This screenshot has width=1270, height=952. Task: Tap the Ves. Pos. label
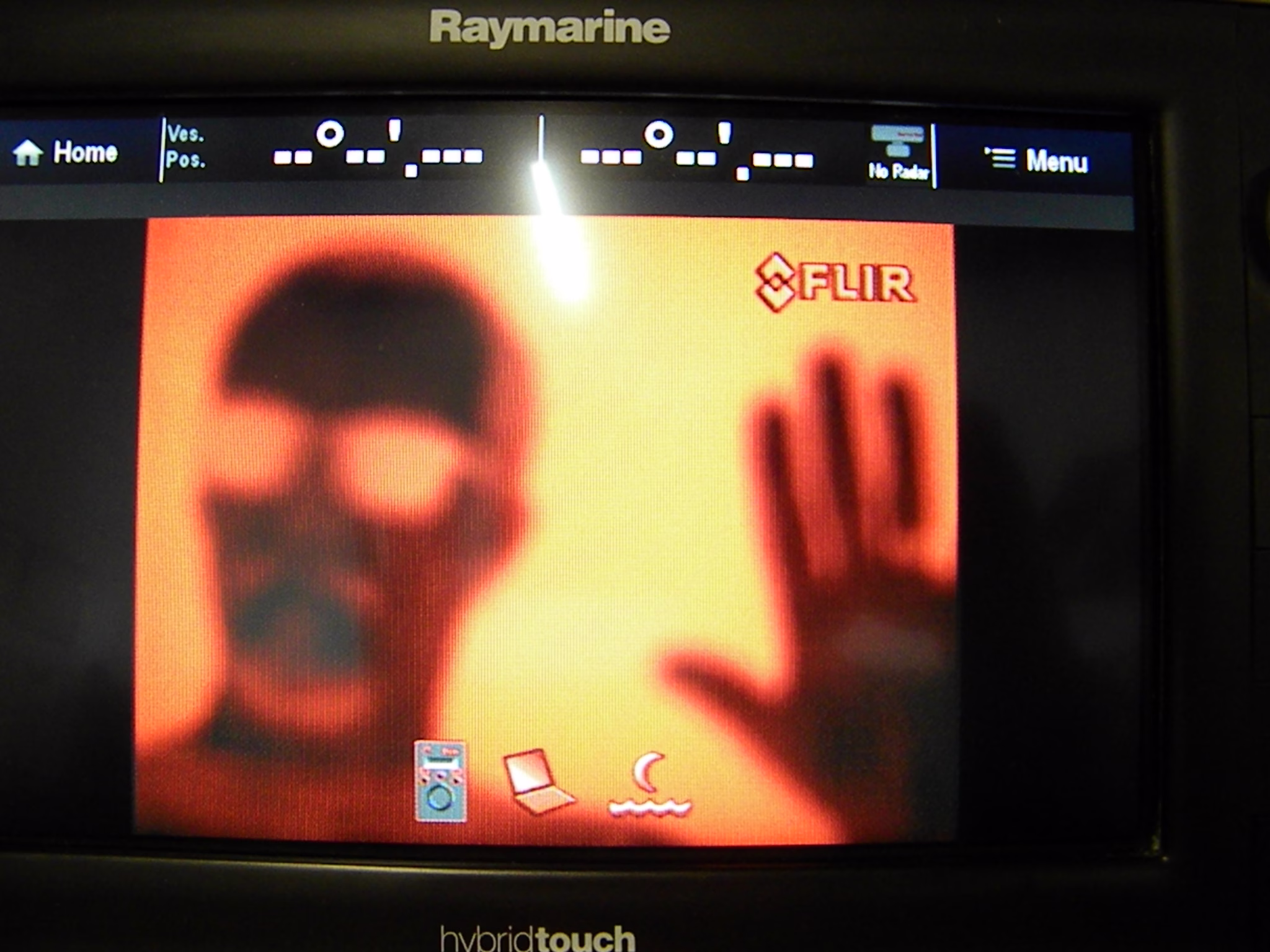[x=185, y=148]
